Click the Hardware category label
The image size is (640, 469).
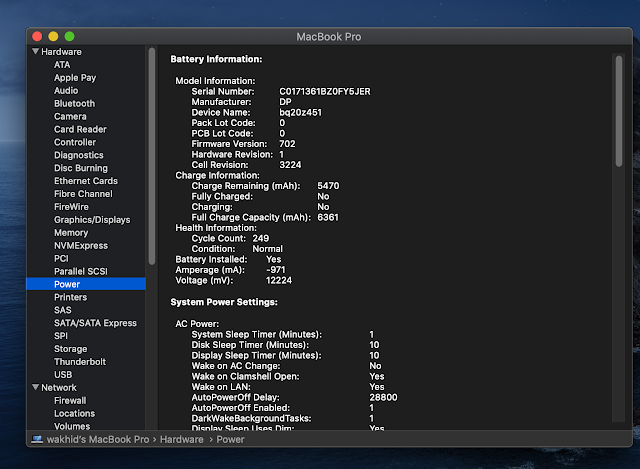point(61,52)
